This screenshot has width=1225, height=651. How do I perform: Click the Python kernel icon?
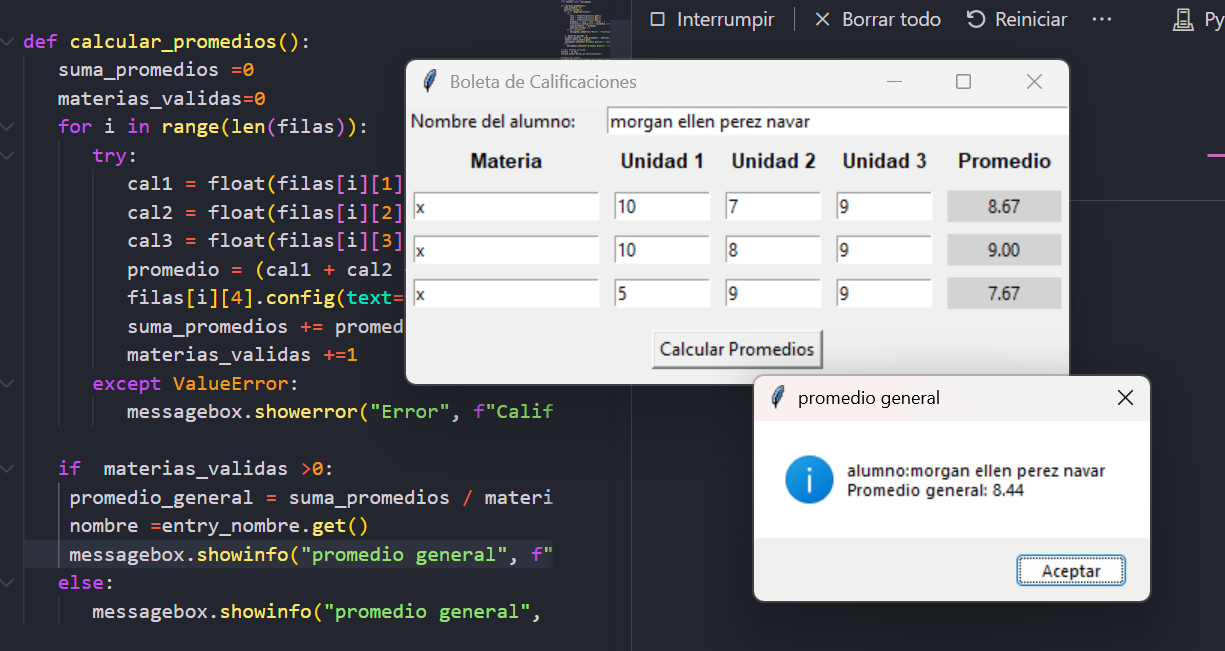click(x=1184, y=19)
